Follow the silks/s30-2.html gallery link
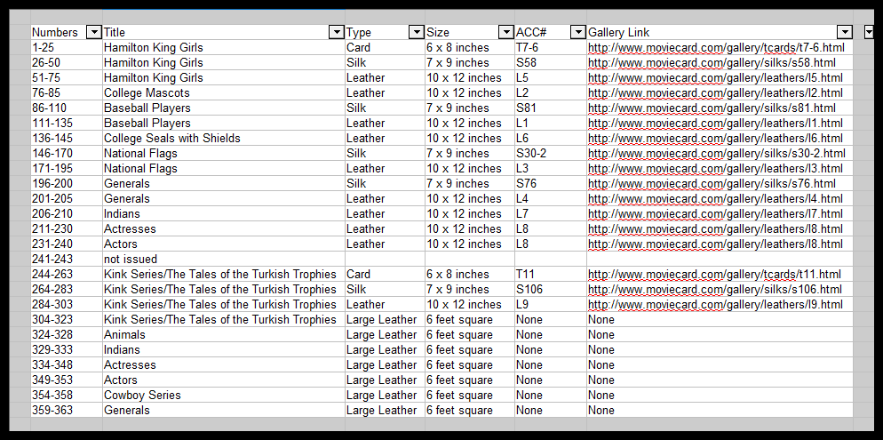 717,153
